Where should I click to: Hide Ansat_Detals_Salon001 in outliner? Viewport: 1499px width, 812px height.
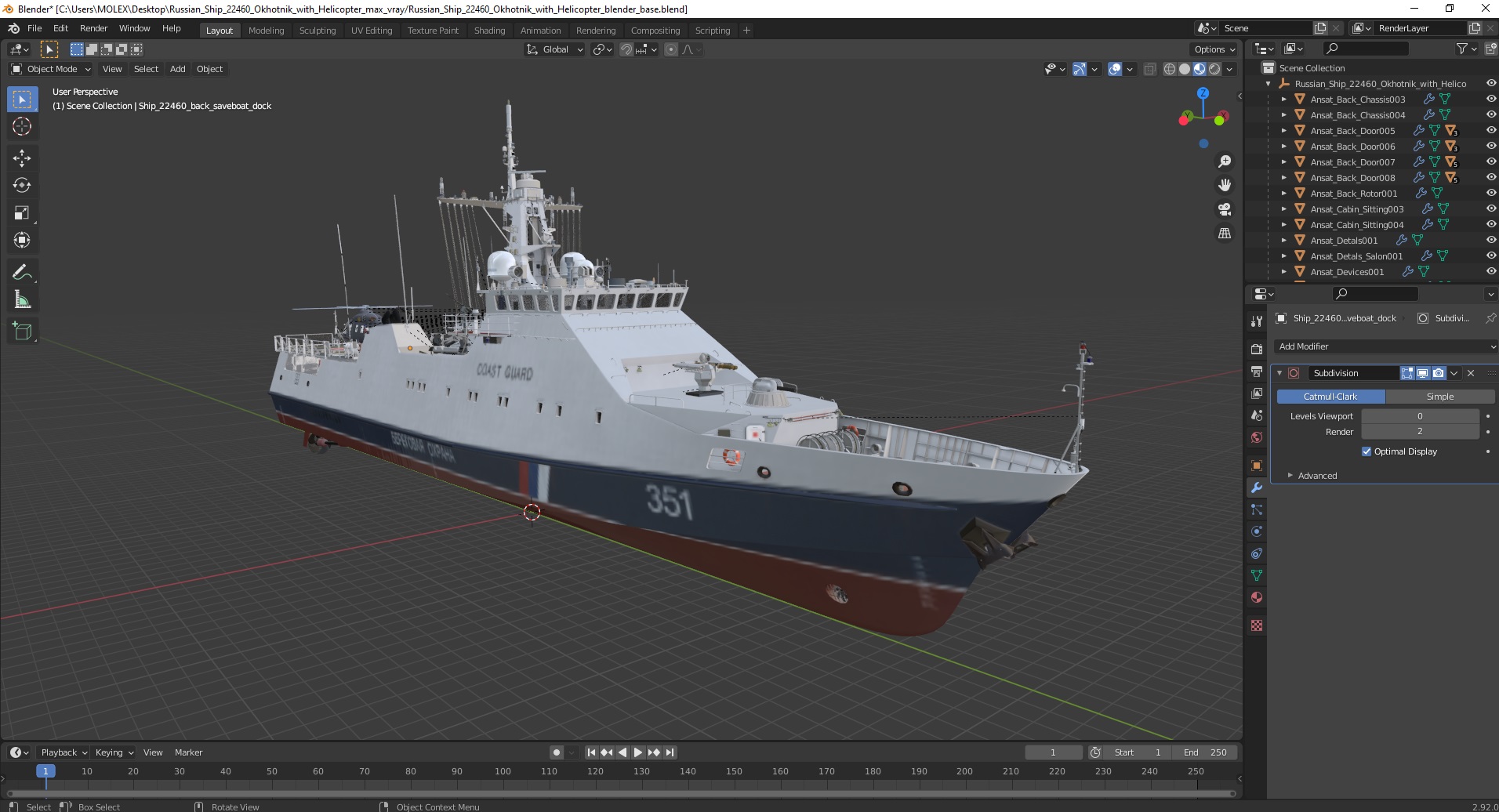(1490, 256)
